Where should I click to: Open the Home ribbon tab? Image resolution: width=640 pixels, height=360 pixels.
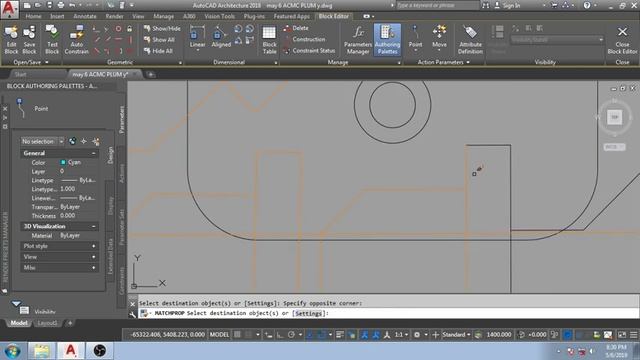pos(33,16)
